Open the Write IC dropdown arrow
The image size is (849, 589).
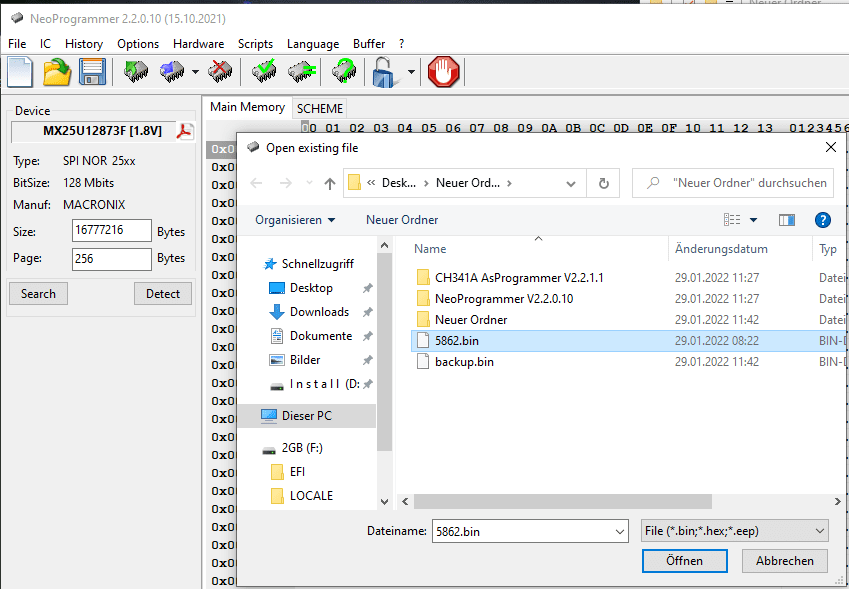195,71
